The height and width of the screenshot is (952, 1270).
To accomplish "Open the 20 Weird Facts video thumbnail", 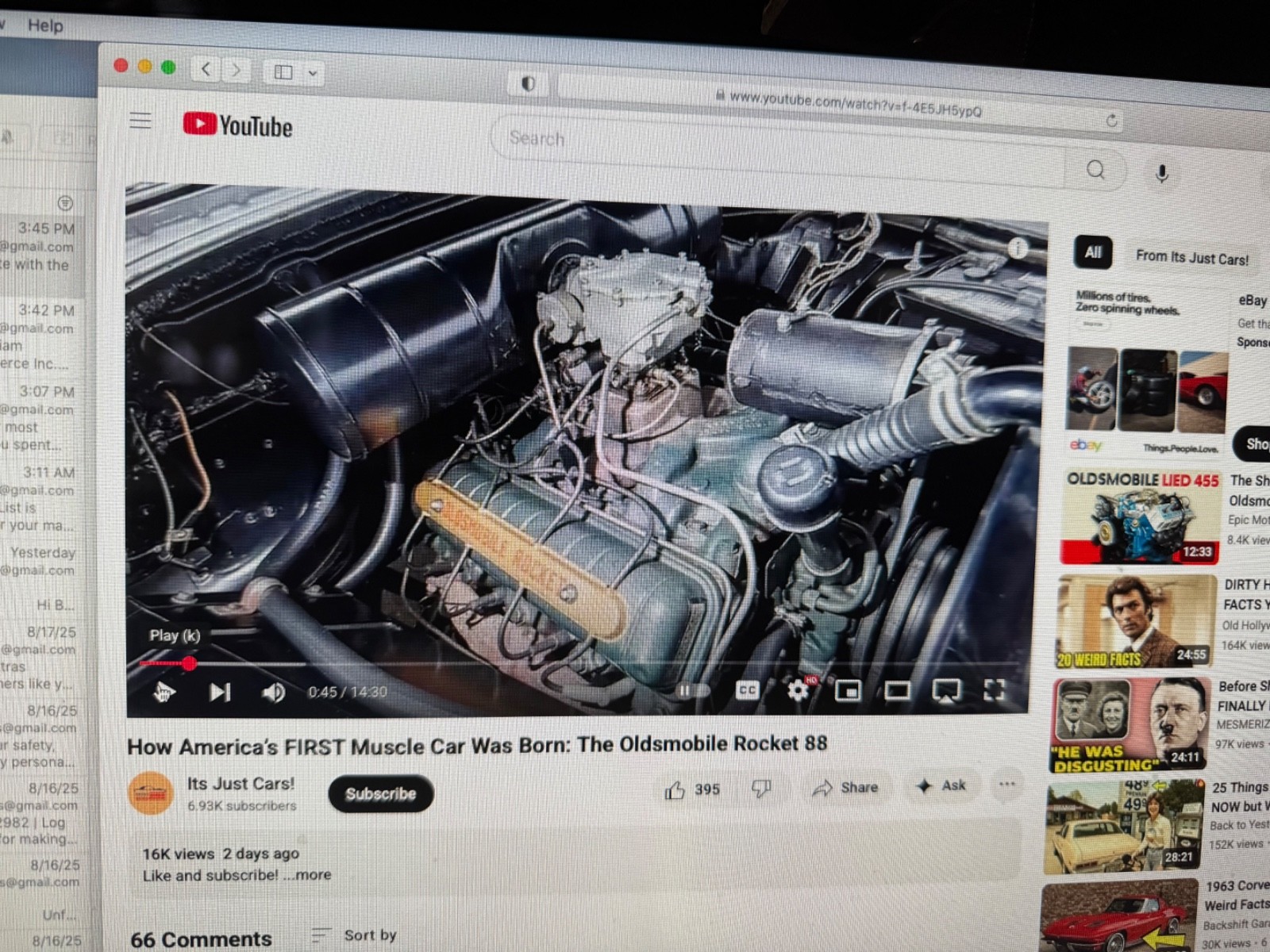I will coord(1135,622).
